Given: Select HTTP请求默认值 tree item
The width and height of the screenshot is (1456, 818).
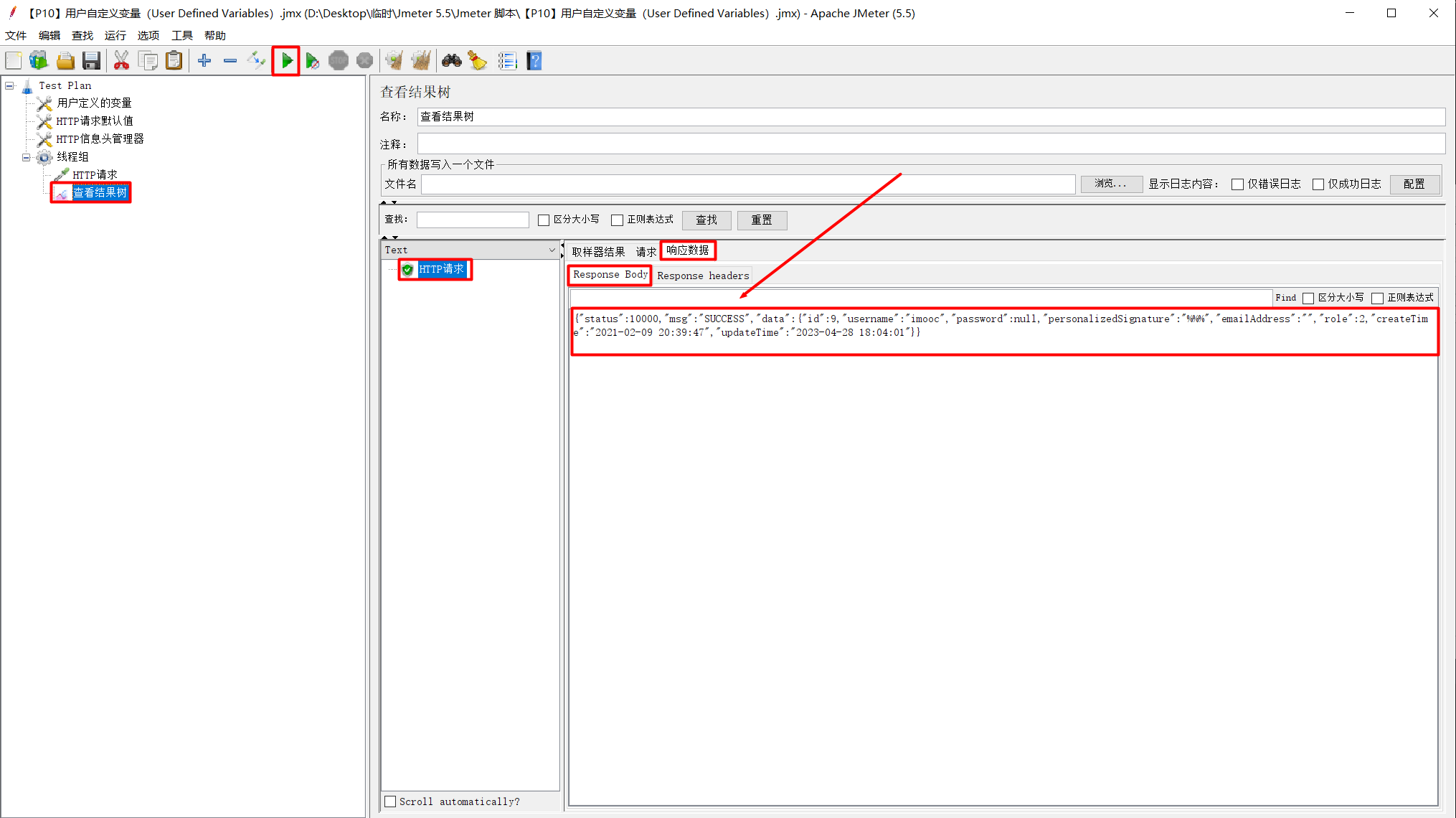Looking at the screenshot, I should tap(95, 121).
